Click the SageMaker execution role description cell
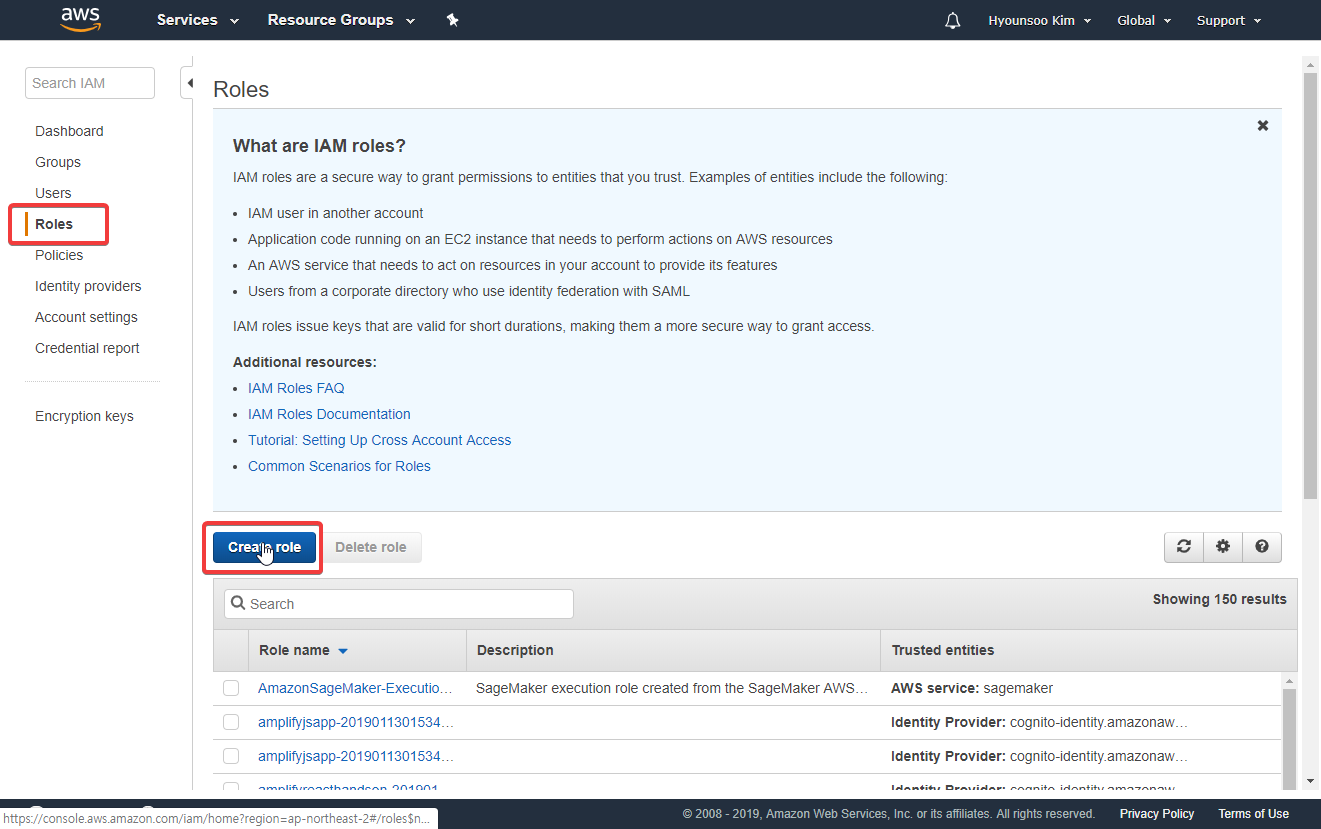1321x829 pixels. click(x=673, y=688)
